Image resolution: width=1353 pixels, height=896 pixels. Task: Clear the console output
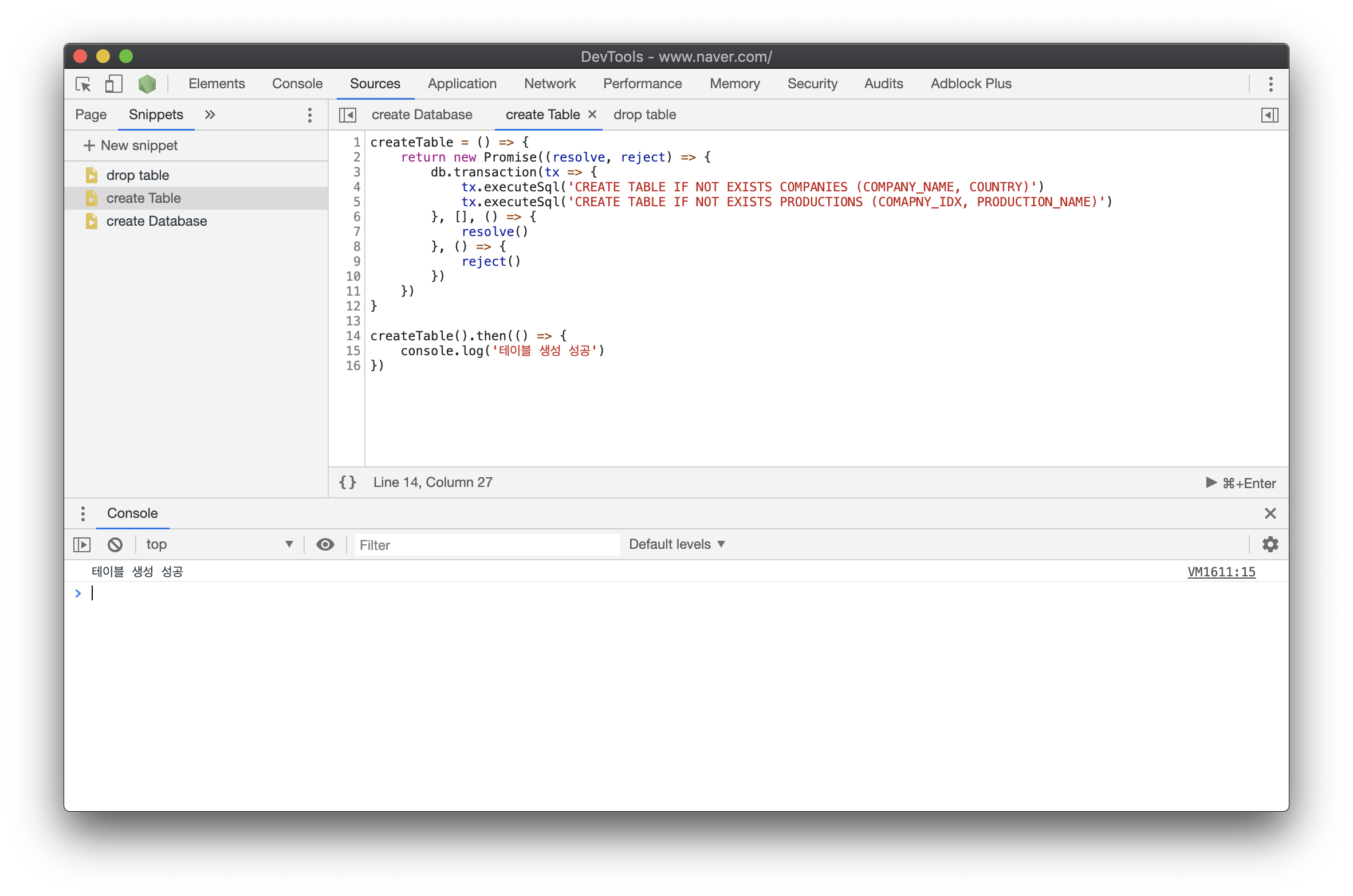(115, 545)
